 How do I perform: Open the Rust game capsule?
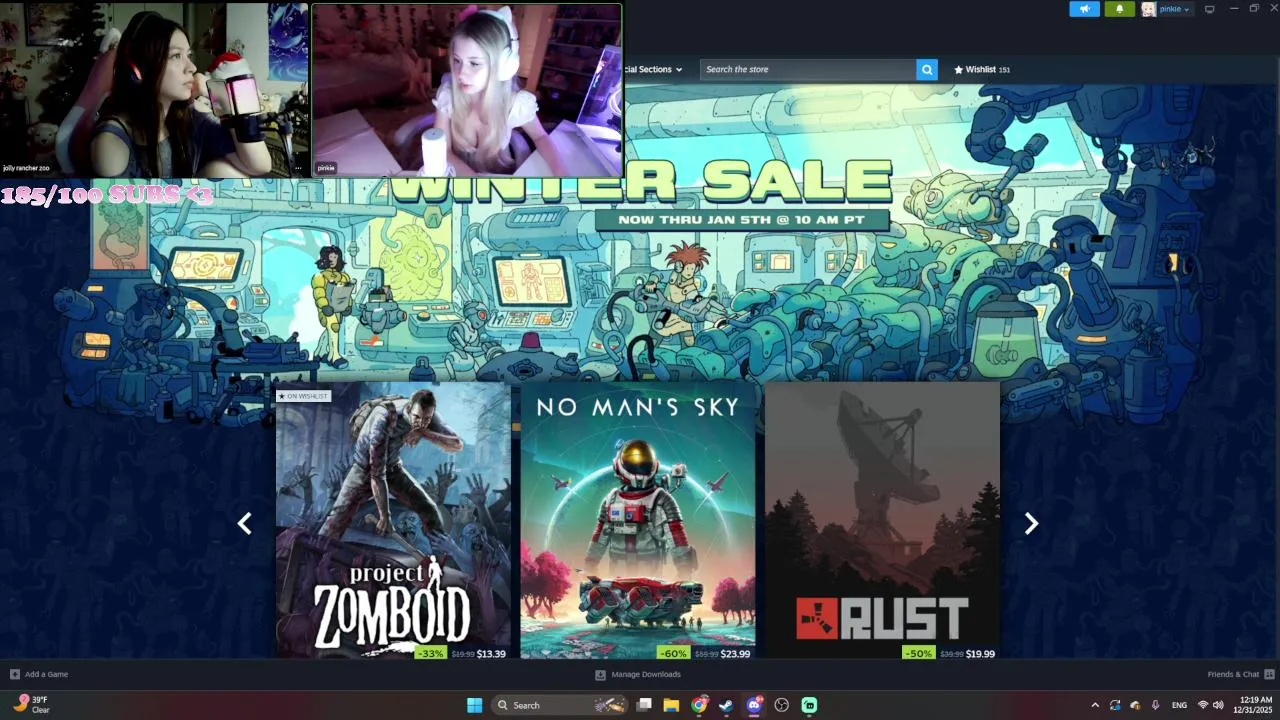click(x=882, y=521)
